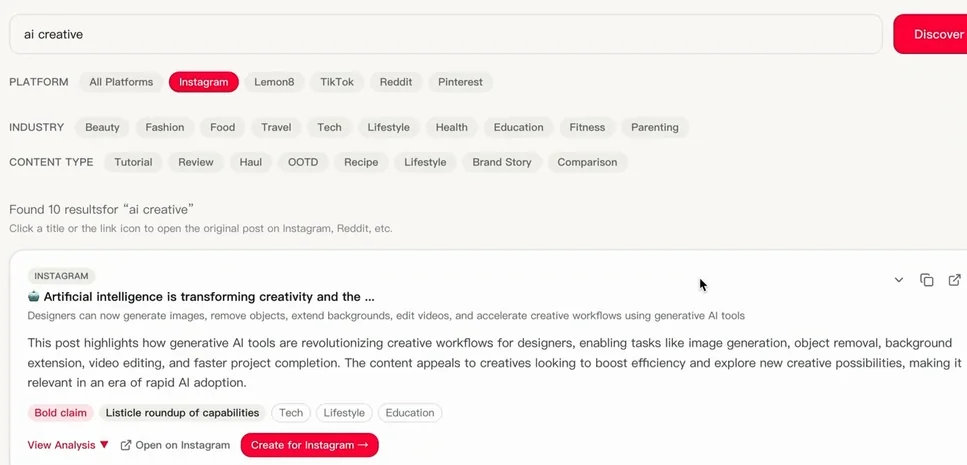Choose the Pinterest platform chip
The height and width of the screenshot is (465, 967).
(460, 82)
